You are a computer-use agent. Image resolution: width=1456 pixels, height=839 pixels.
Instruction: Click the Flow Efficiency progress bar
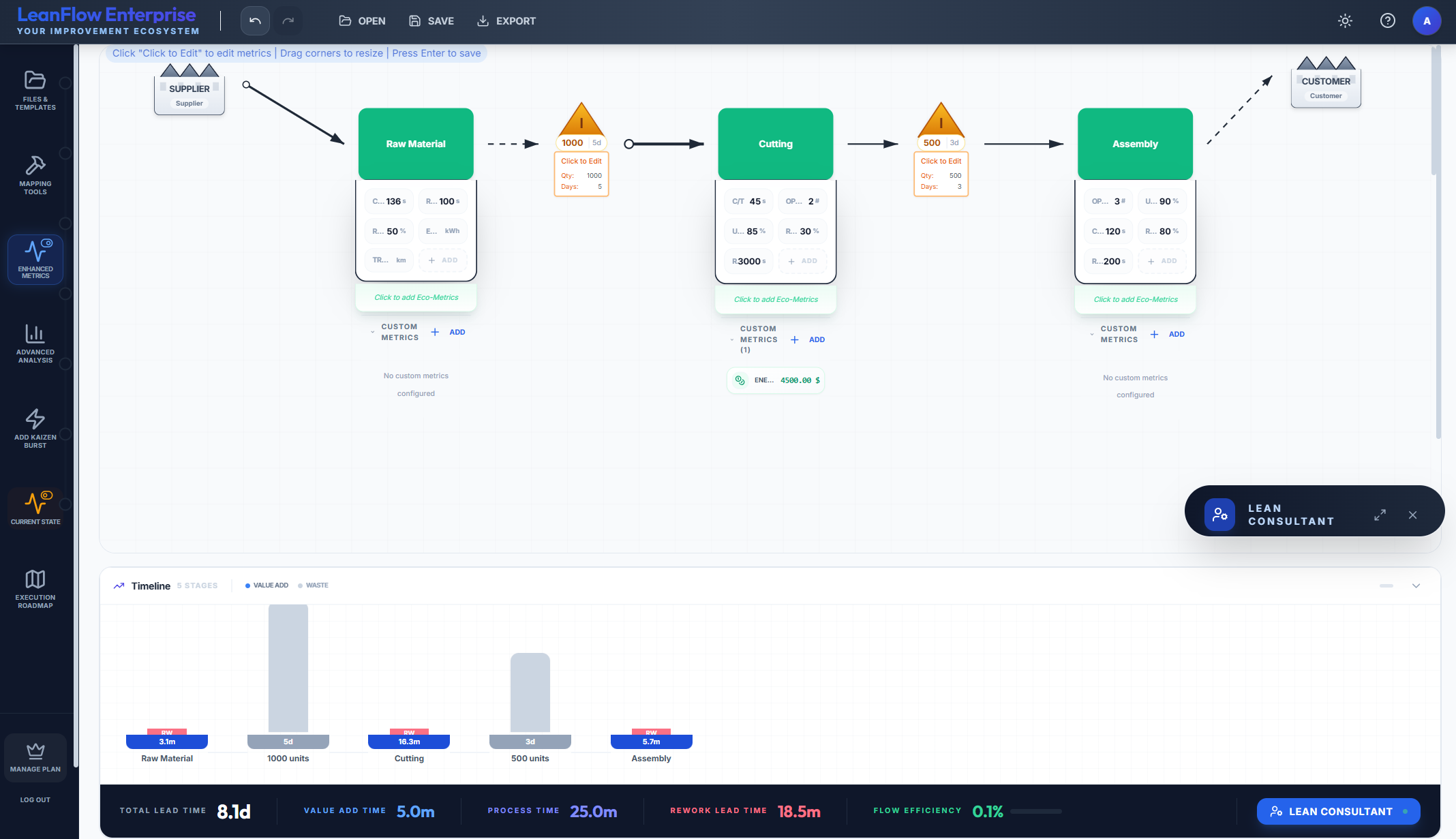click(x=1036, y=812)
